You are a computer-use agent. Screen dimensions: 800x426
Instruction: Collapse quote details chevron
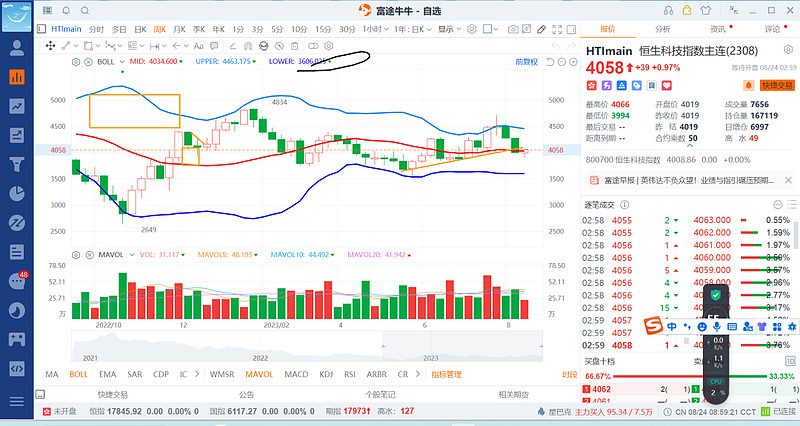tap(690, 145)
